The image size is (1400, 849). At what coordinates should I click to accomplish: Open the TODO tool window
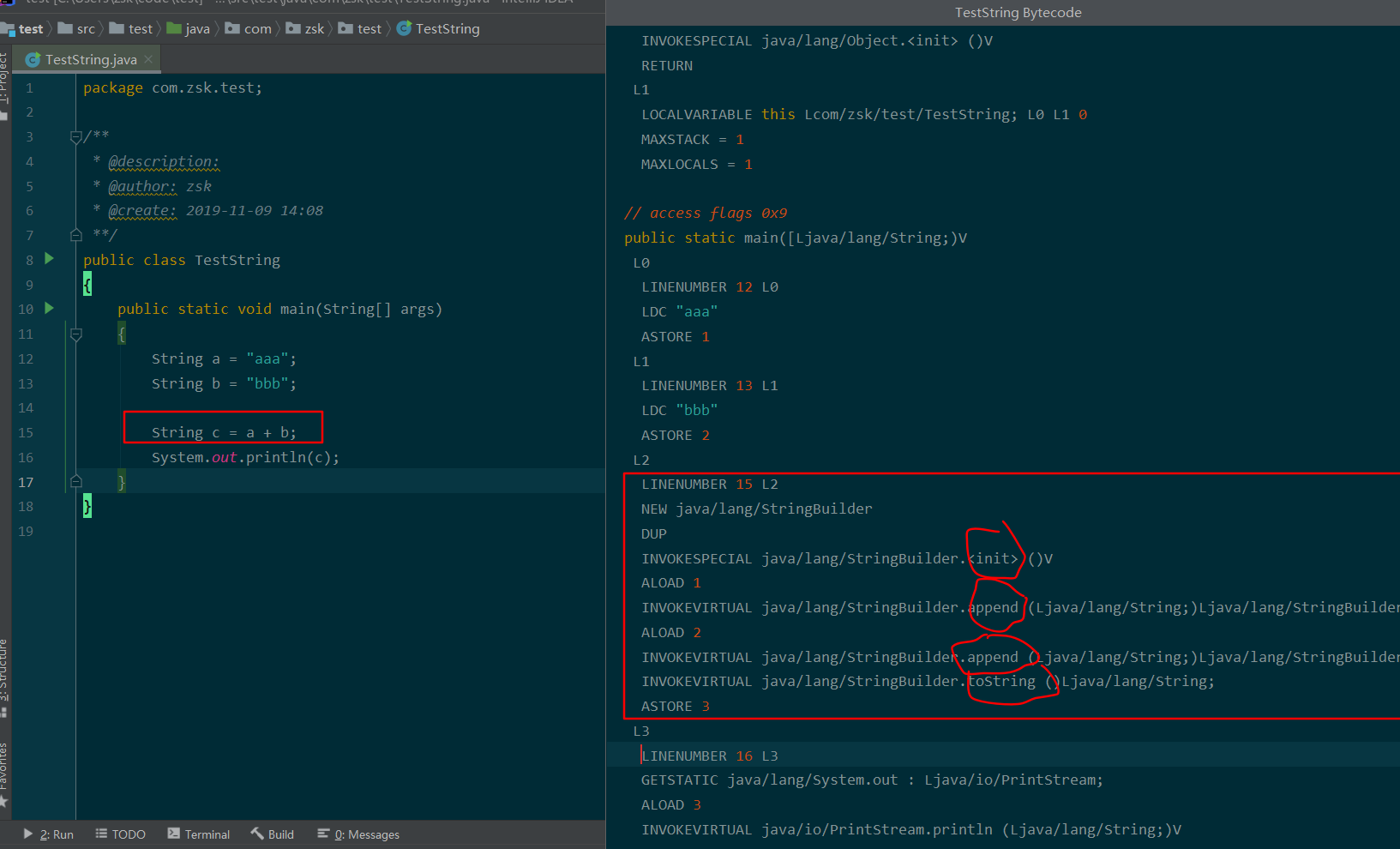(x=120, y=834)
